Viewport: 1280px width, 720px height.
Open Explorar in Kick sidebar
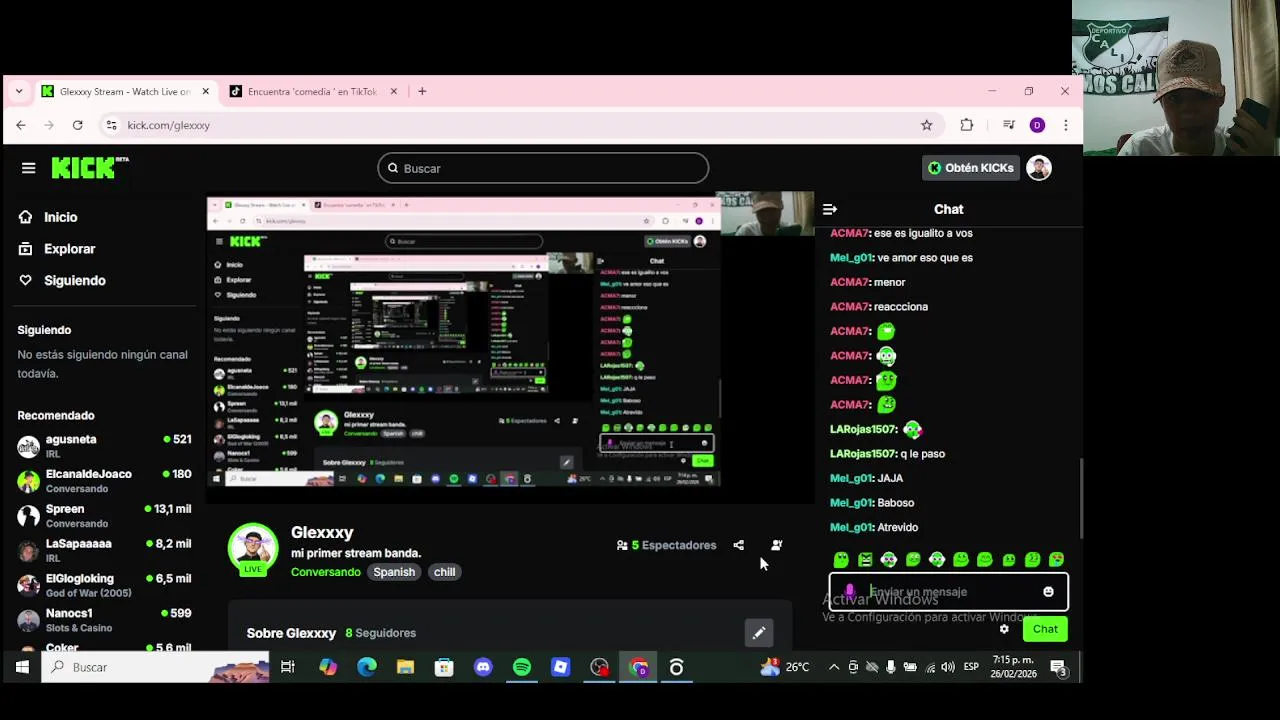[x=57, y=249]
